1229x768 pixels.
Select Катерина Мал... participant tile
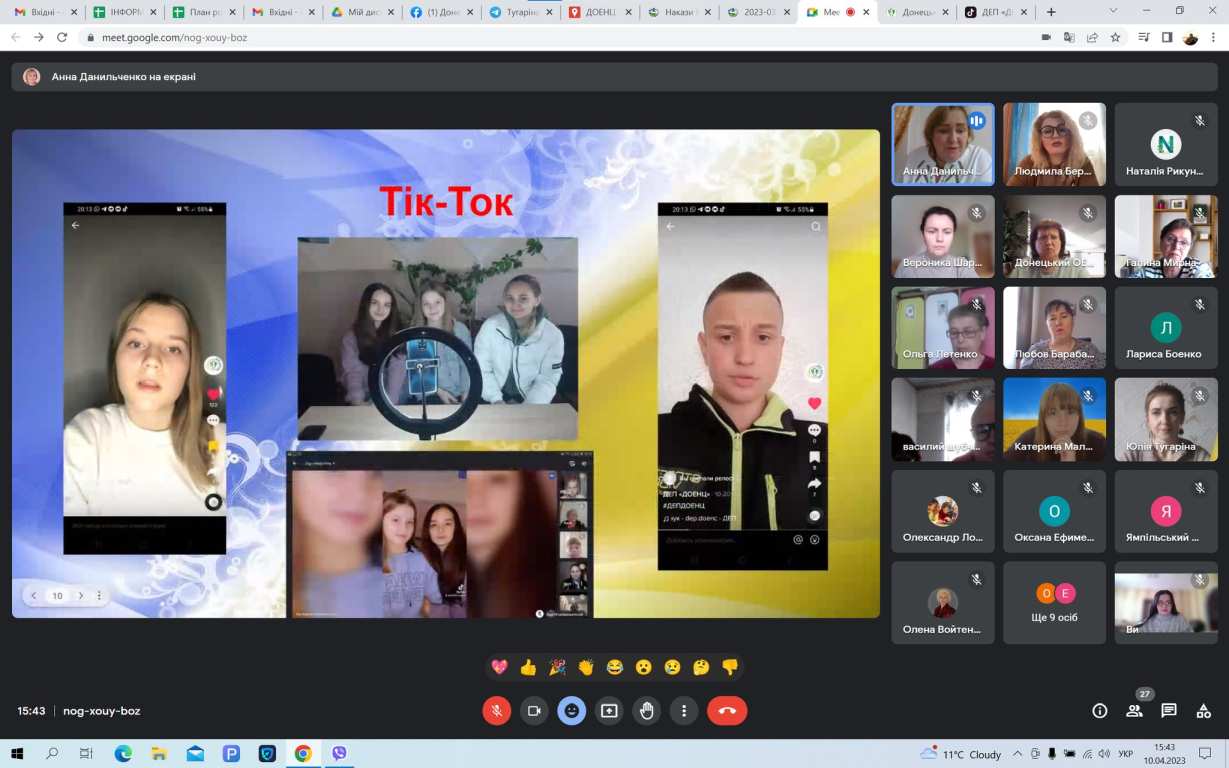1054,420
